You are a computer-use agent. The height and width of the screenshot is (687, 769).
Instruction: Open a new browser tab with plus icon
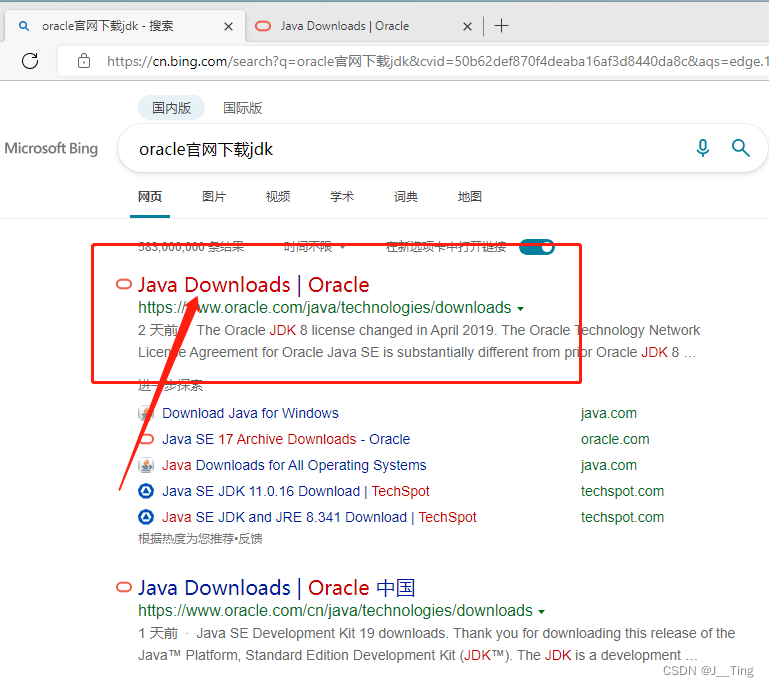(501, 25)
